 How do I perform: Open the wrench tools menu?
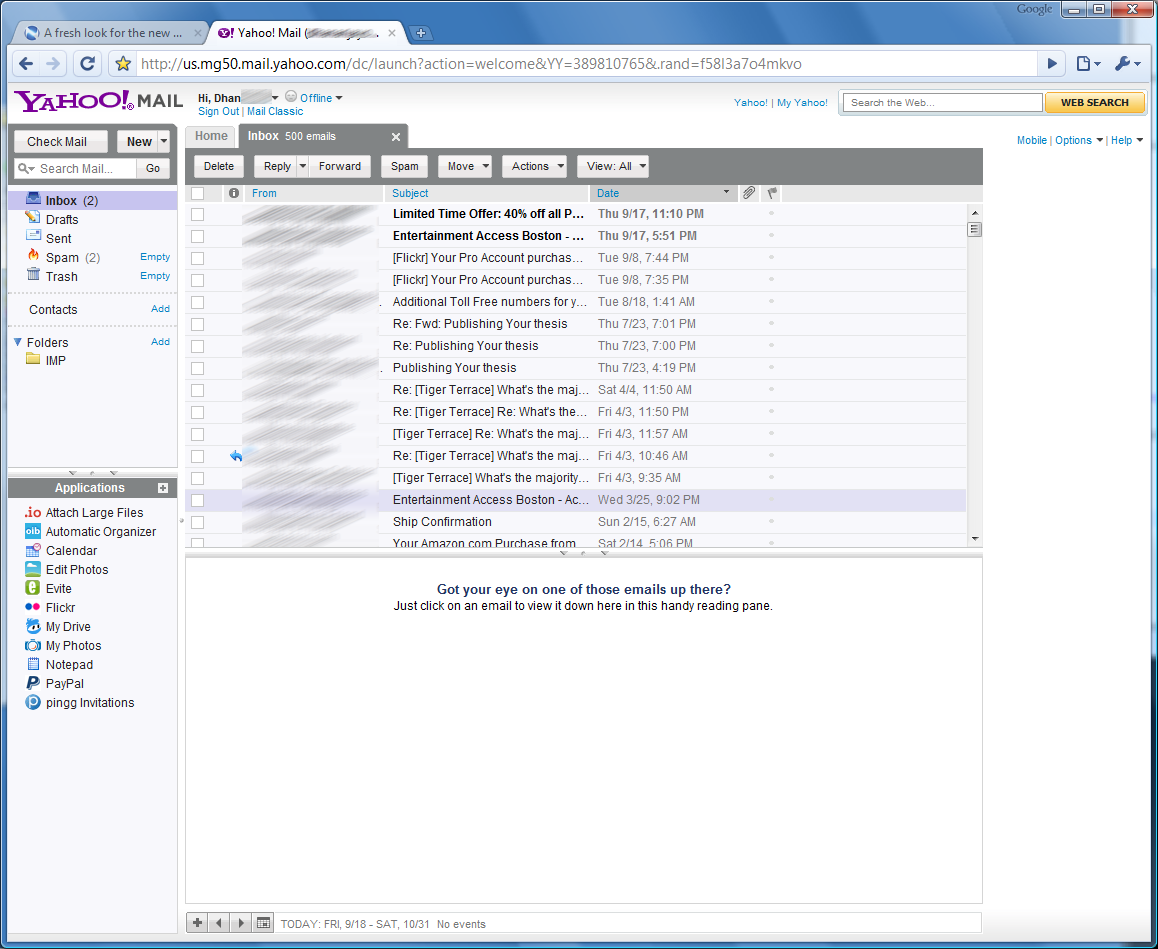[x=1127, y=64]
